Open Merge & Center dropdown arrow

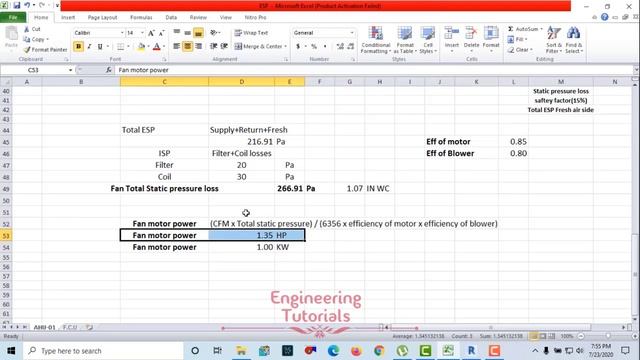[x=286, y=47]
